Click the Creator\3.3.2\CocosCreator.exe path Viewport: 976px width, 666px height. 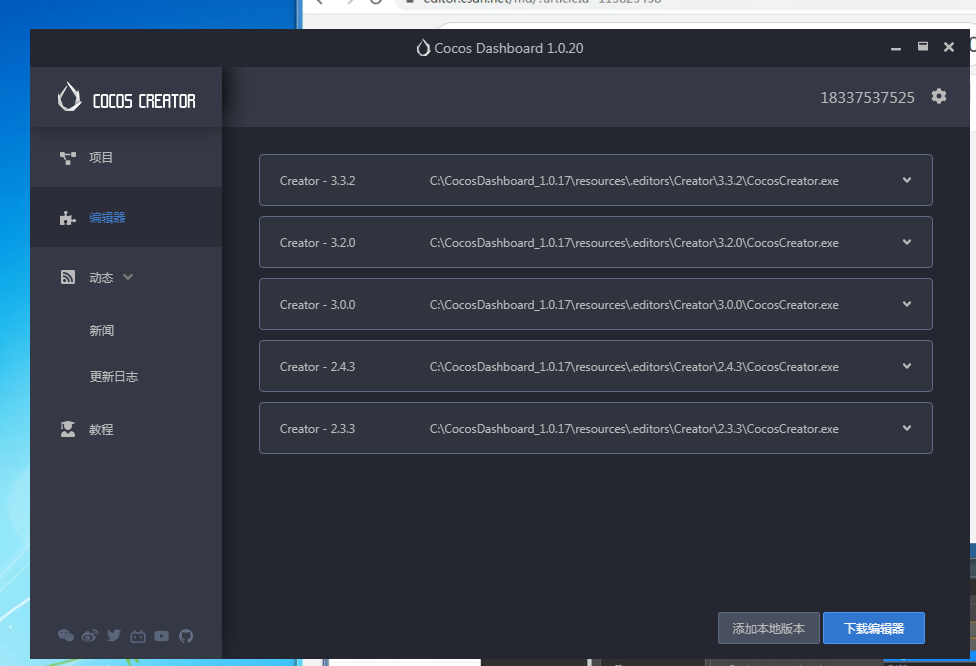634,181
